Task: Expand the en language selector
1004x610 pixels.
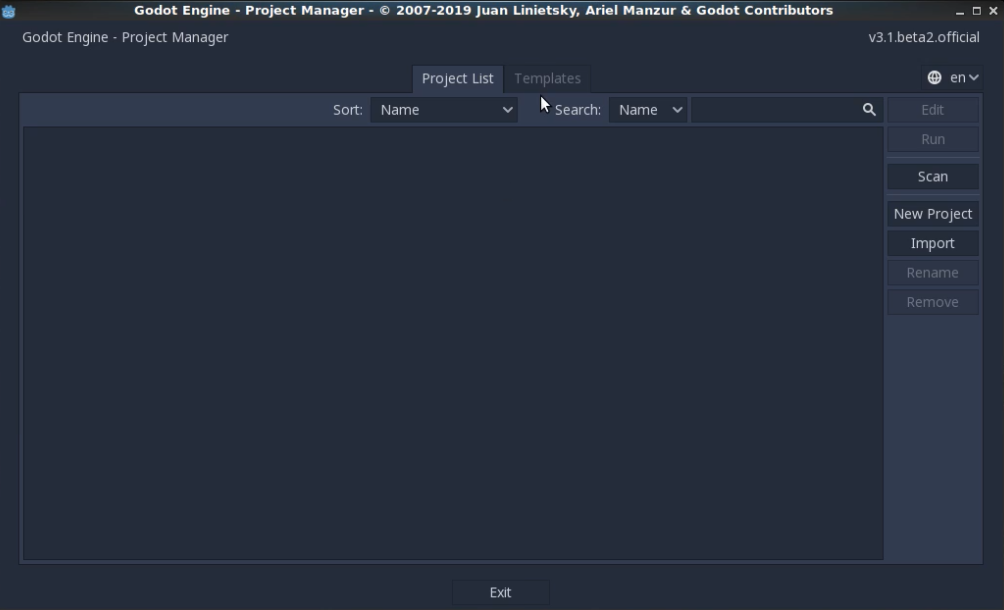Action: [x=960, y=77]
